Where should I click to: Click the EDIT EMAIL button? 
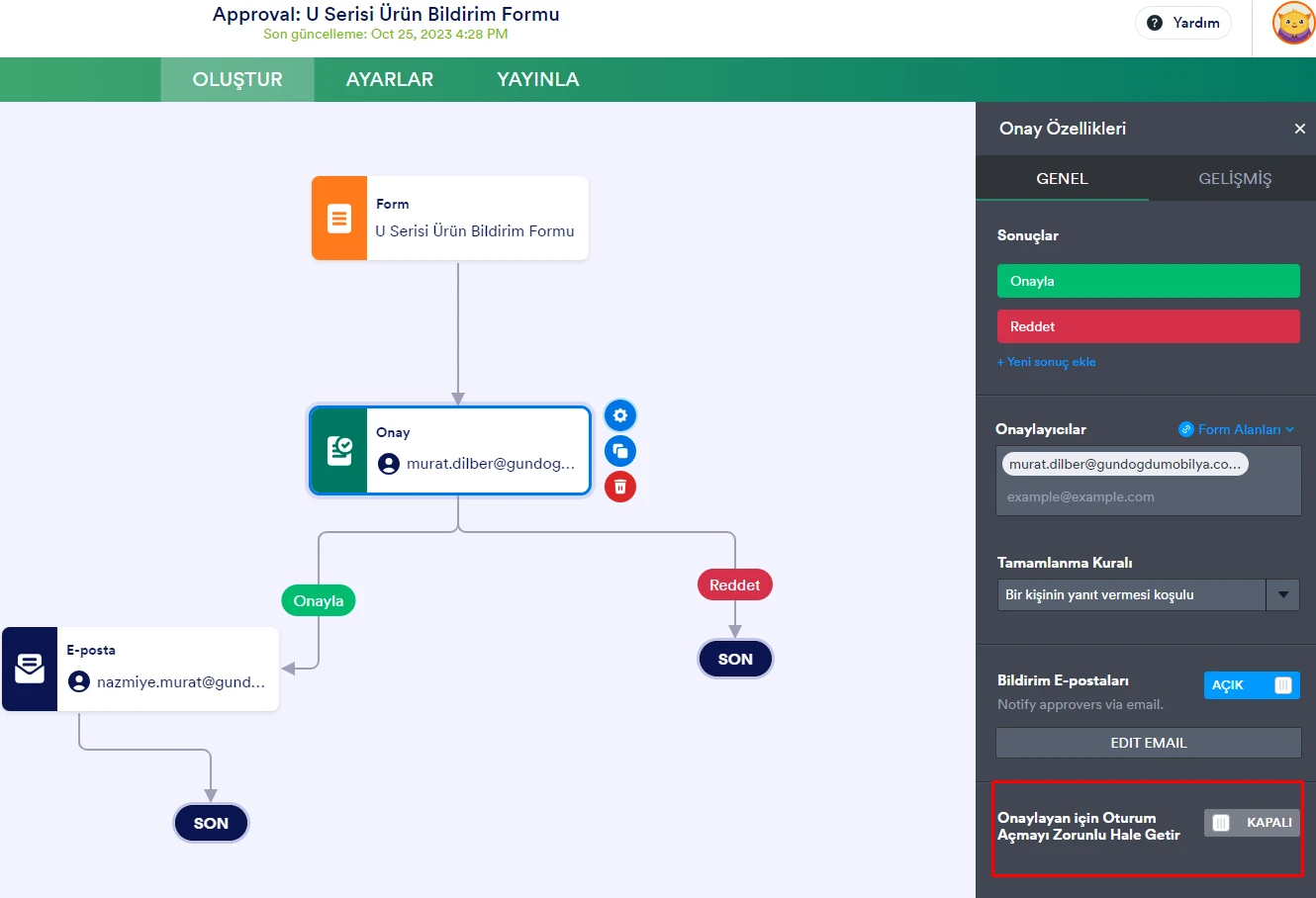(x=1148, y=743)
